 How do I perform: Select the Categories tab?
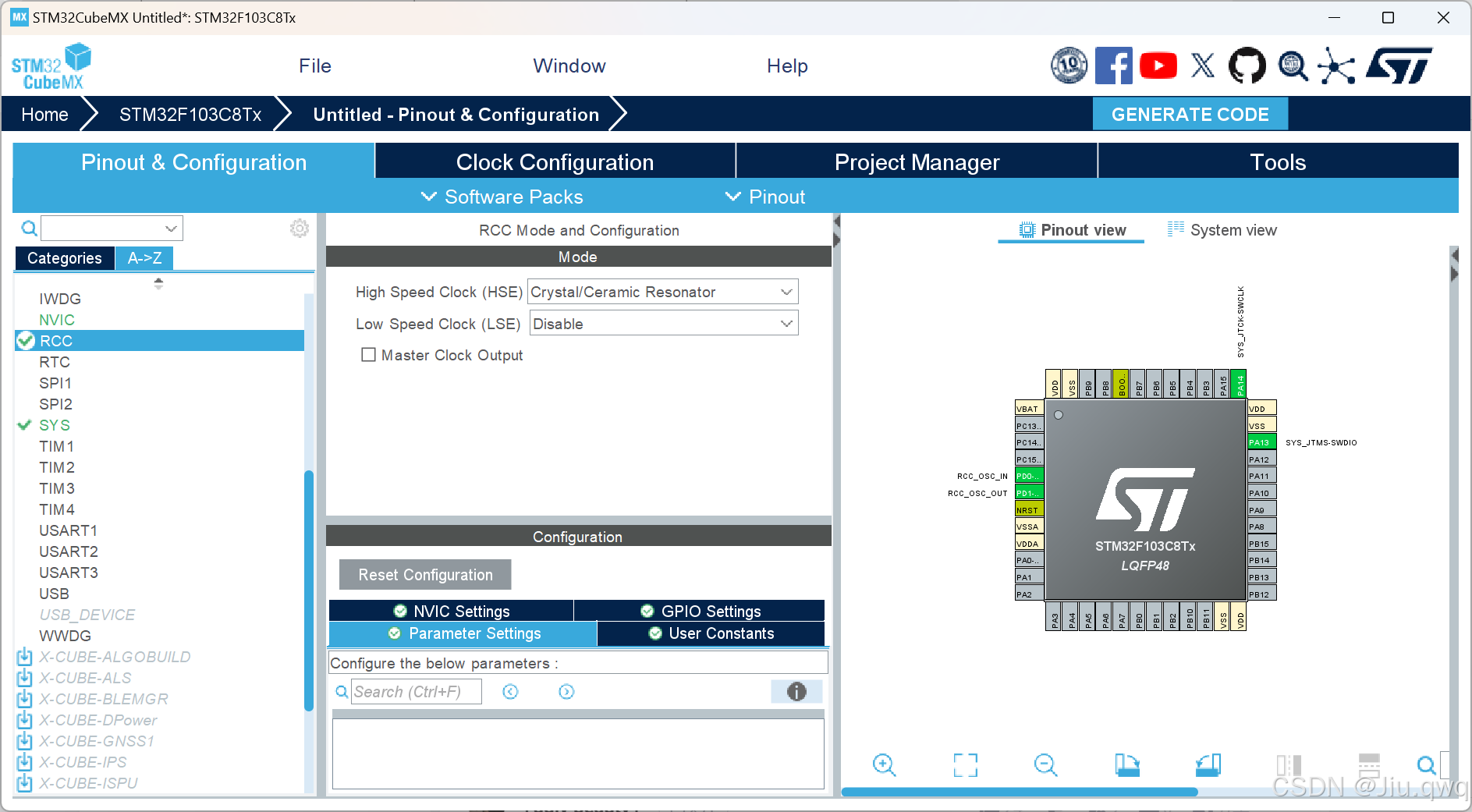coord(65,258)
